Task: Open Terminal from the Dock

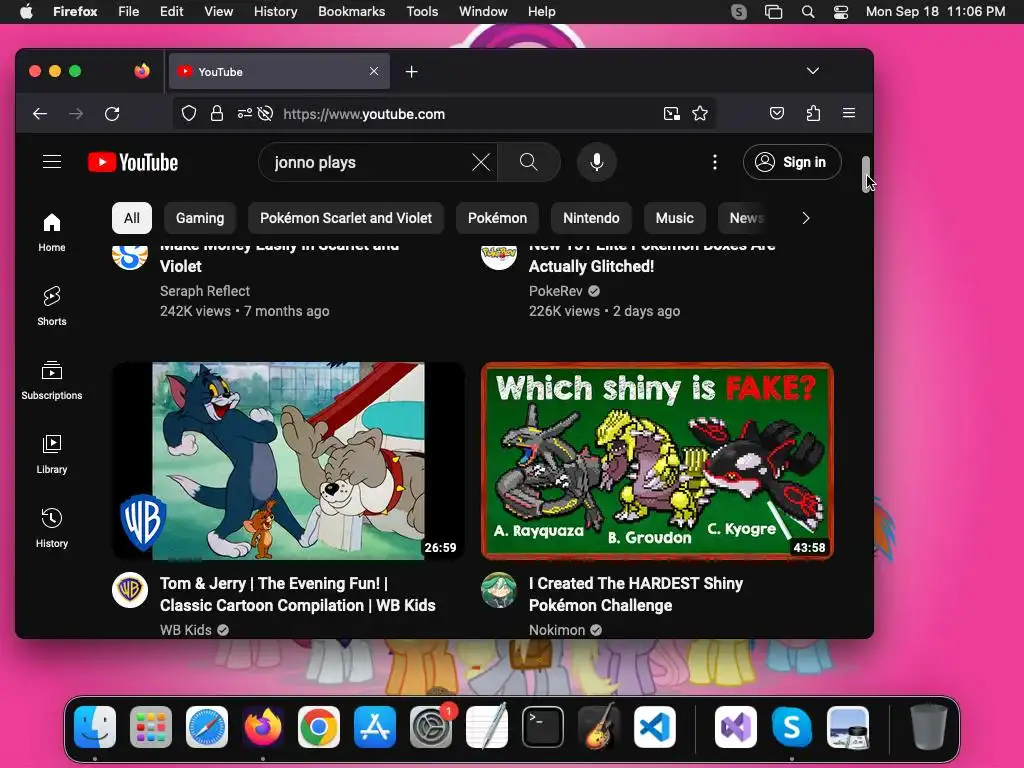Action: coord(543,727)
